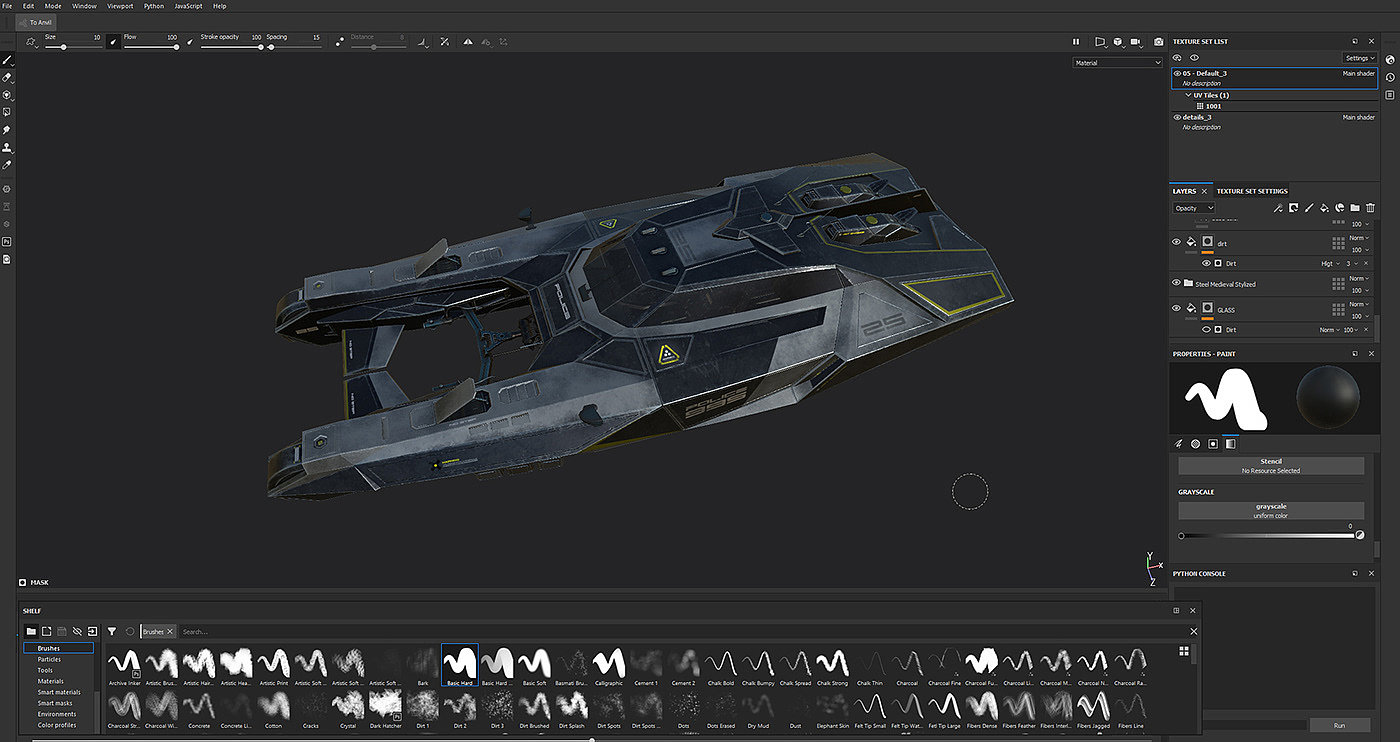The width and height of the screenshot is (1400, 742).
Task: Click the Run button in Python console
Action: click(1339, 725)
